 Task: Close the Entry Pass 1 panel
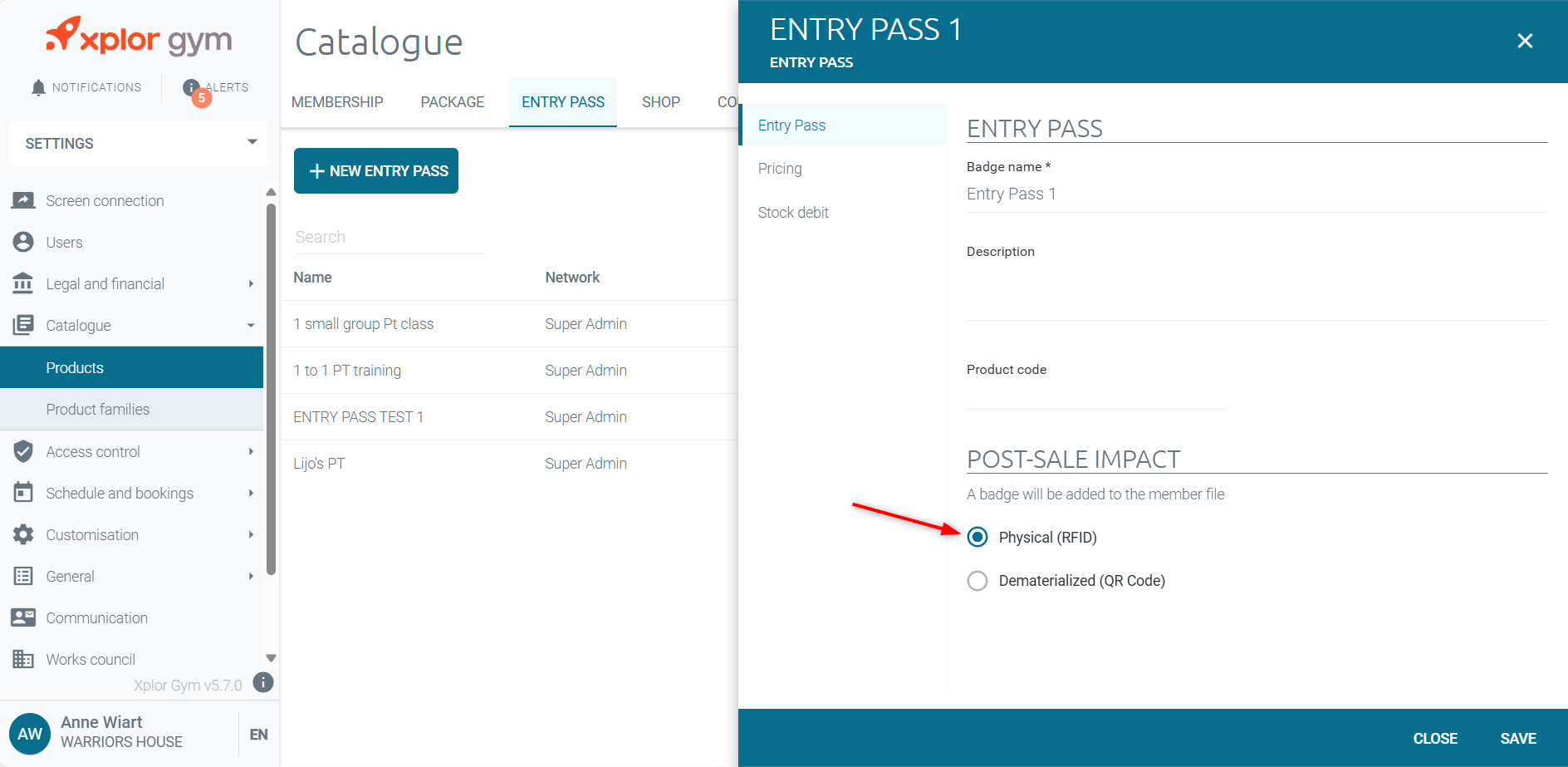pyautogui.click(x=1525, y=41)
